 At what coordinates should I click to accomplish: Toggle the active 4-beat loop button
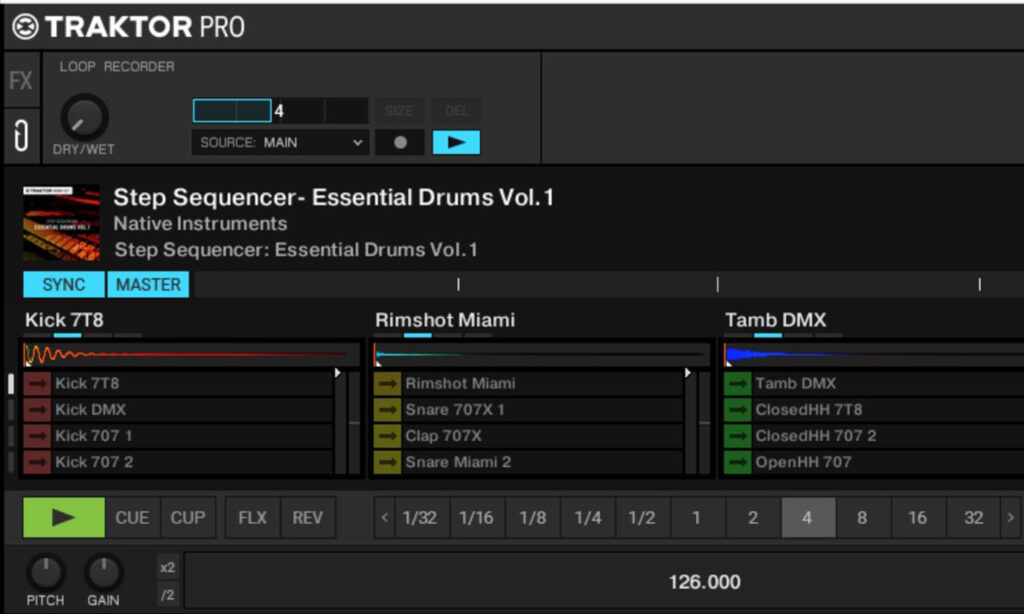(x=808, y=517)
